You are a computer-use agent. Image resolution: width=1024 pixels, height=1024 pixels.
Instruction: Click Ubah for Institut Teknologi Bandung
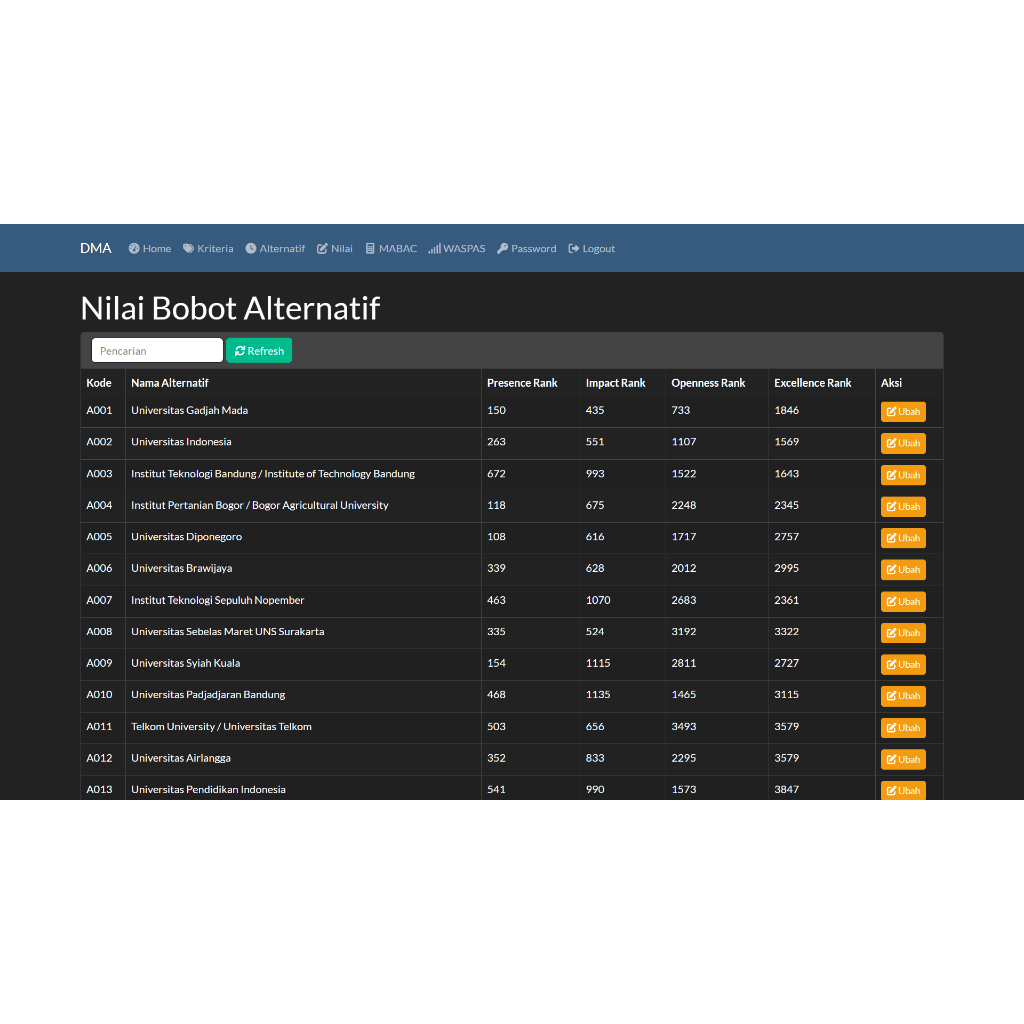coord(903,475)
